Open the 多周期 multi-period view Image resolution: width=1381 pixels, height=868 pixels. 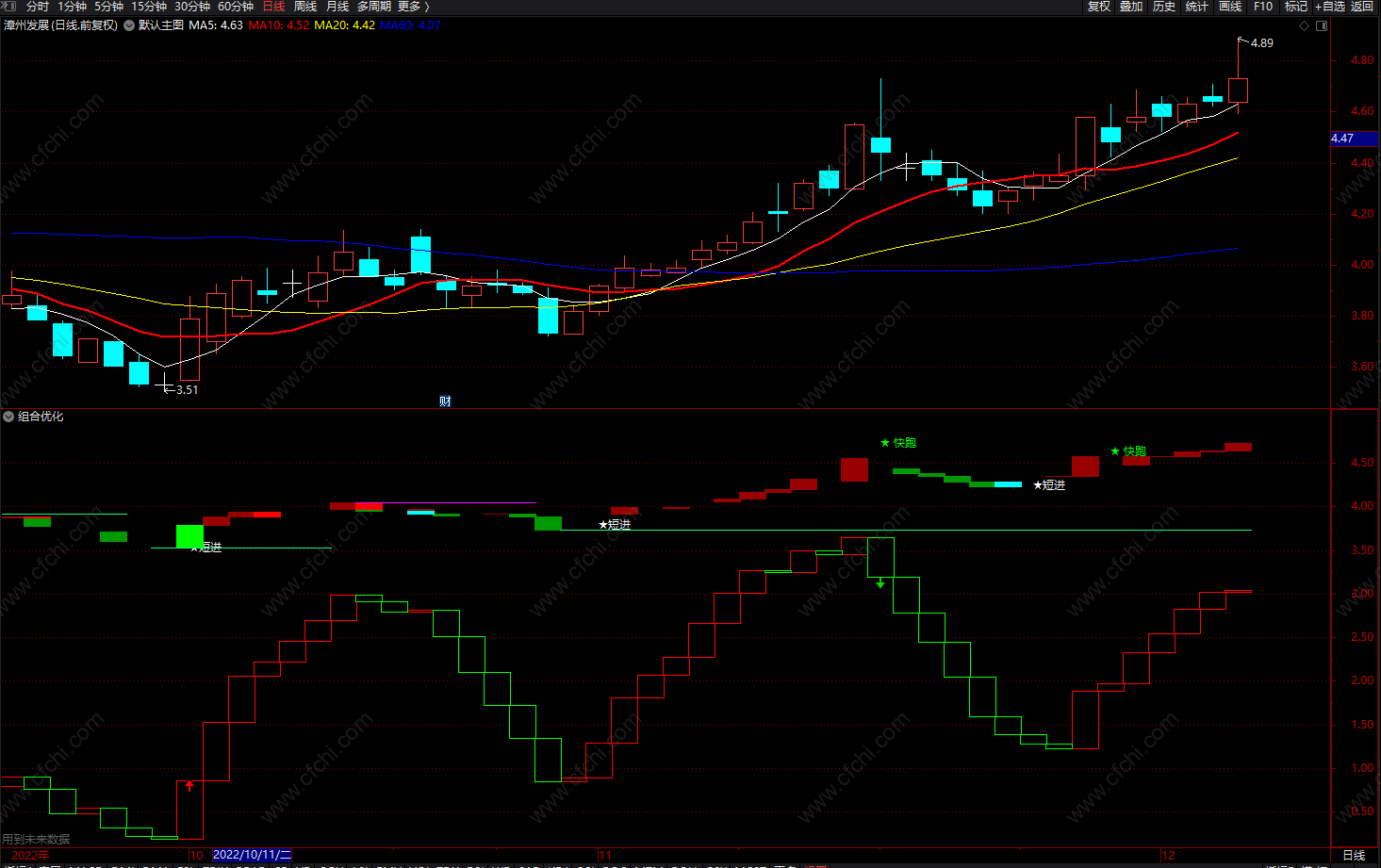tap(373, 7)
